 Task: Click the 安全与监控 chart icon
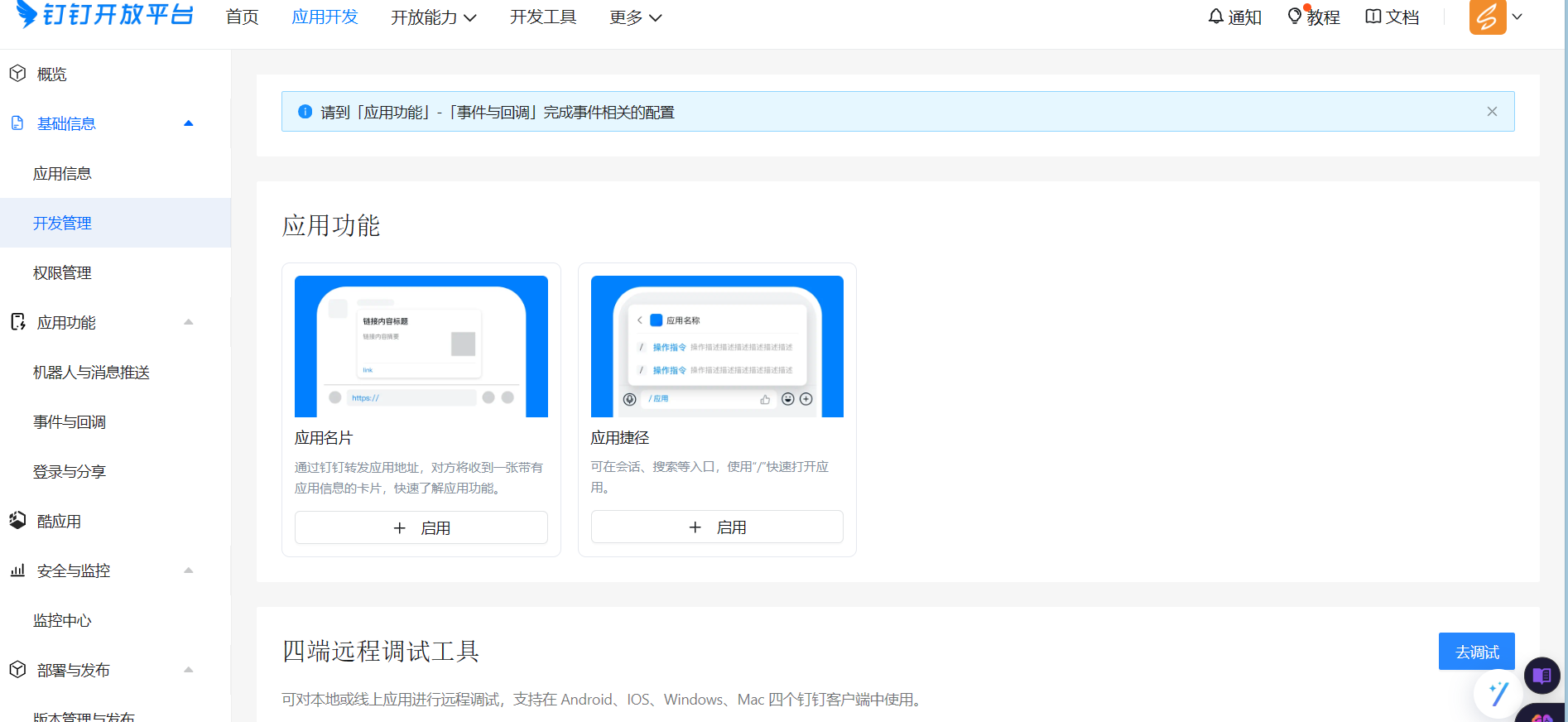(x=17, y=570)
